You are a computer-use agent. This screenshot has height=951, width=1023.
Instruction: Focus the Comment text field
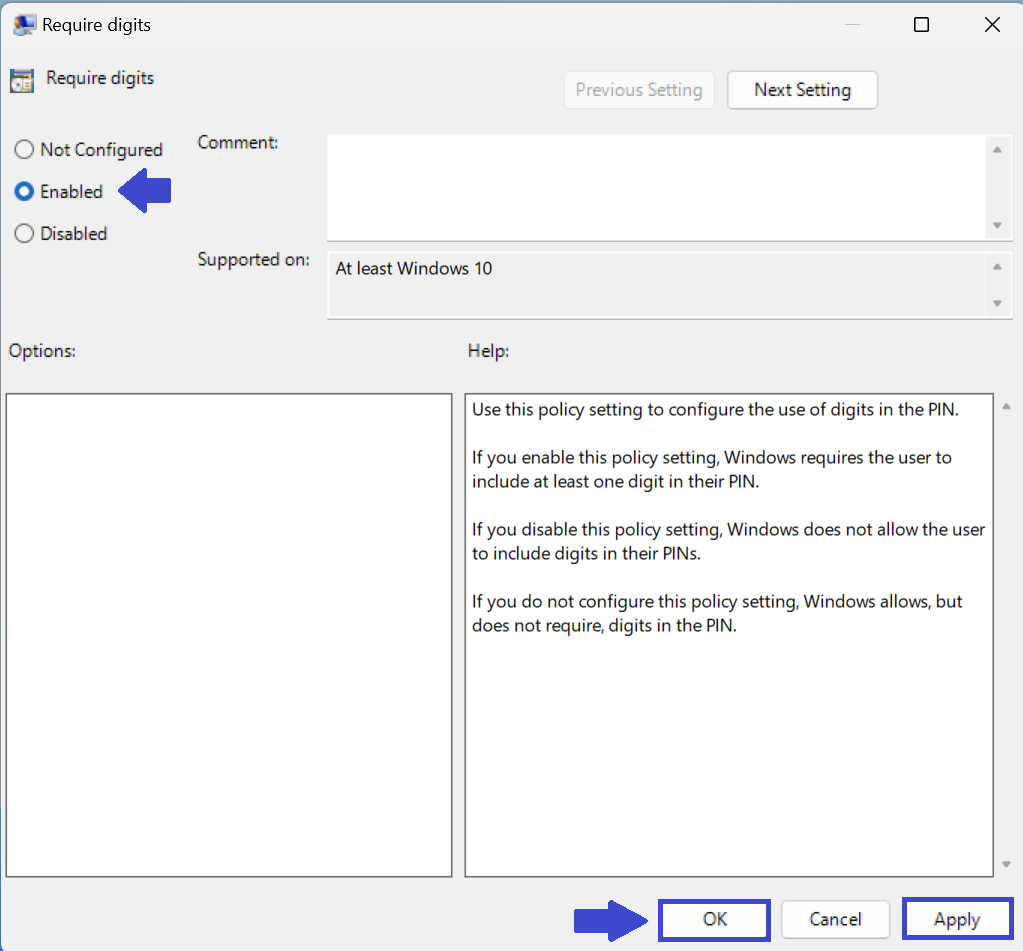655,187
